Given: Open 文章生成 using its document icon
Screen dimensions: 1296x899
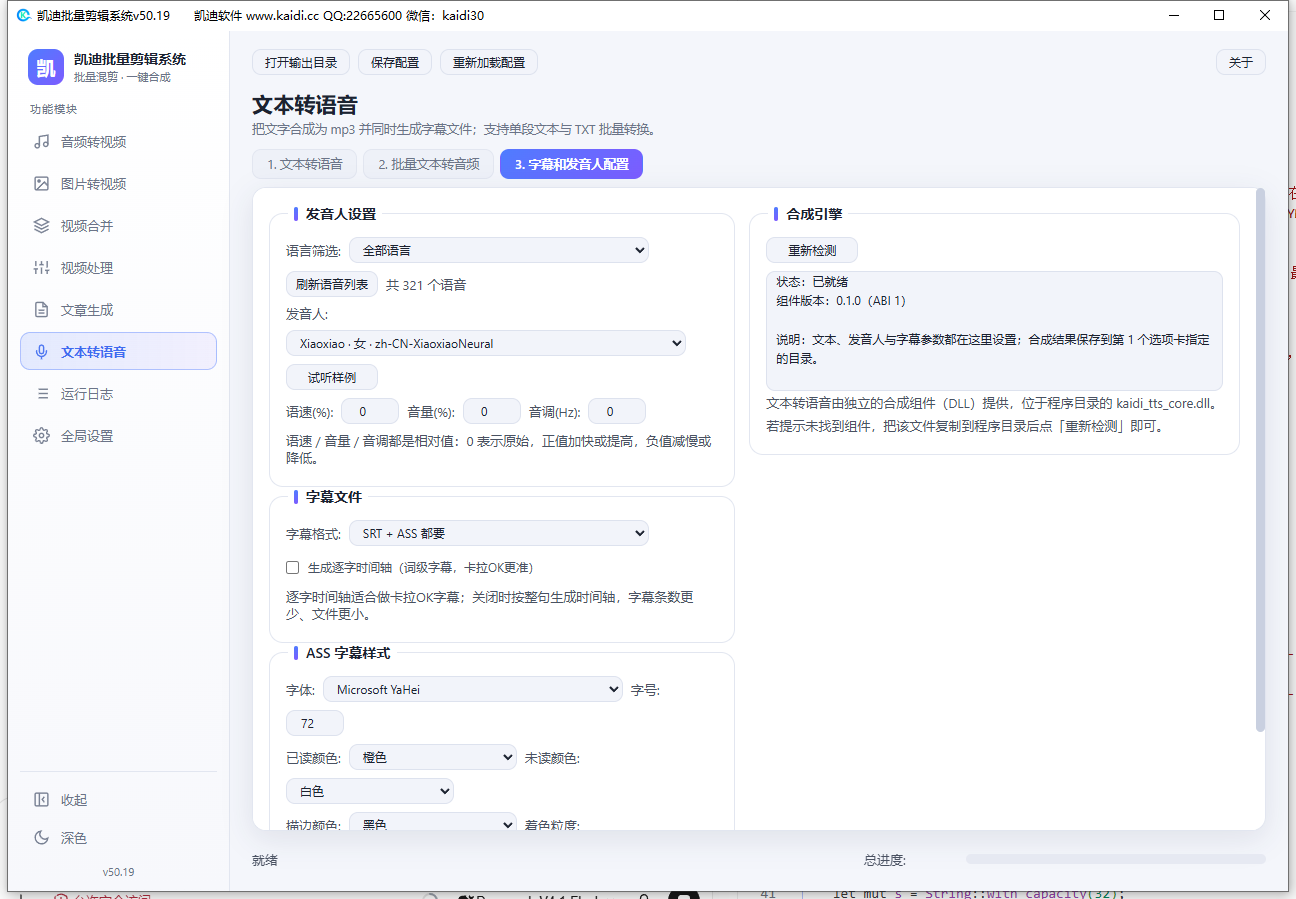Looking at the screenshot, I should point(41,310).
